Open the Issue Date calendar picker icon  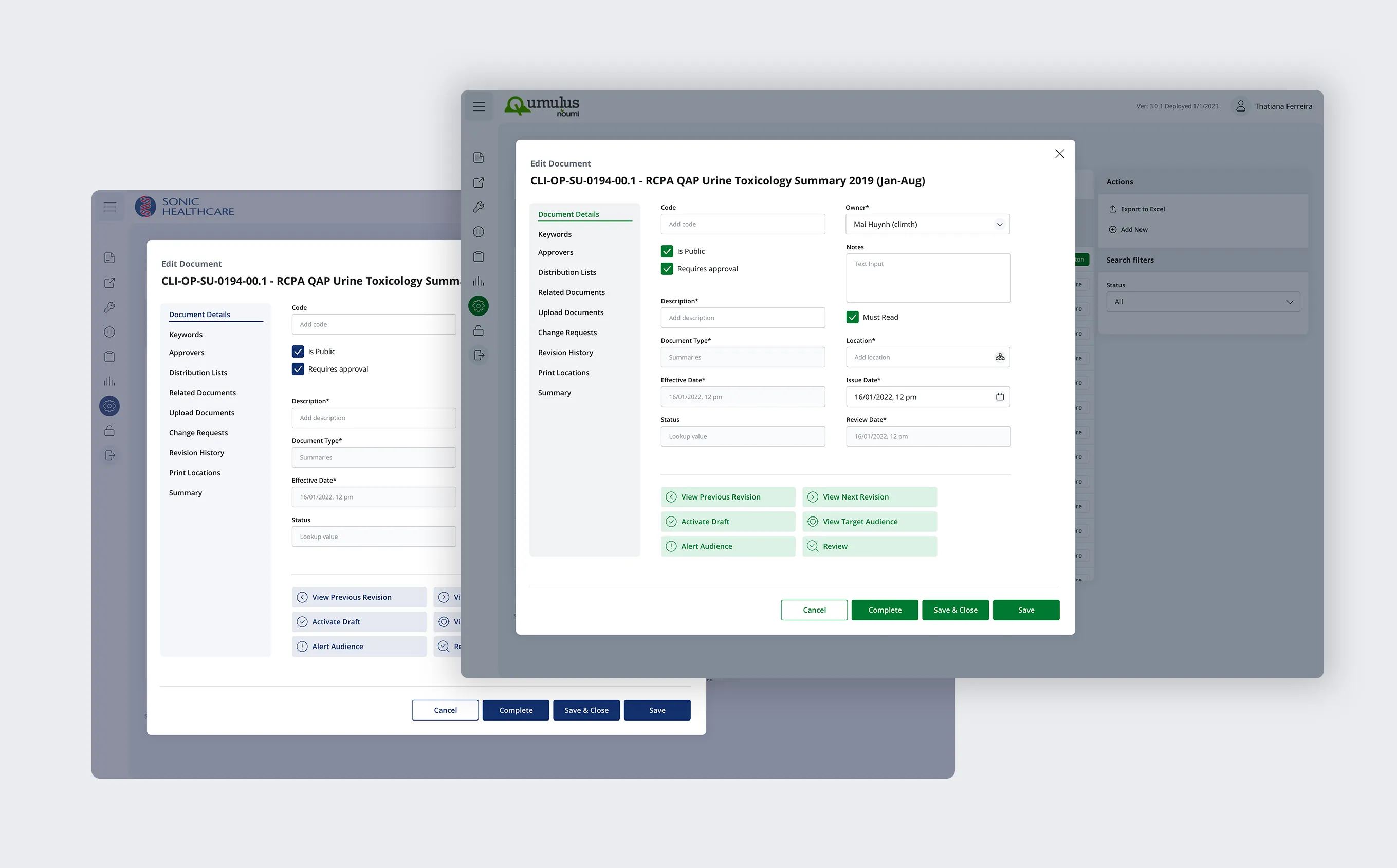(x=1000, y=397)
